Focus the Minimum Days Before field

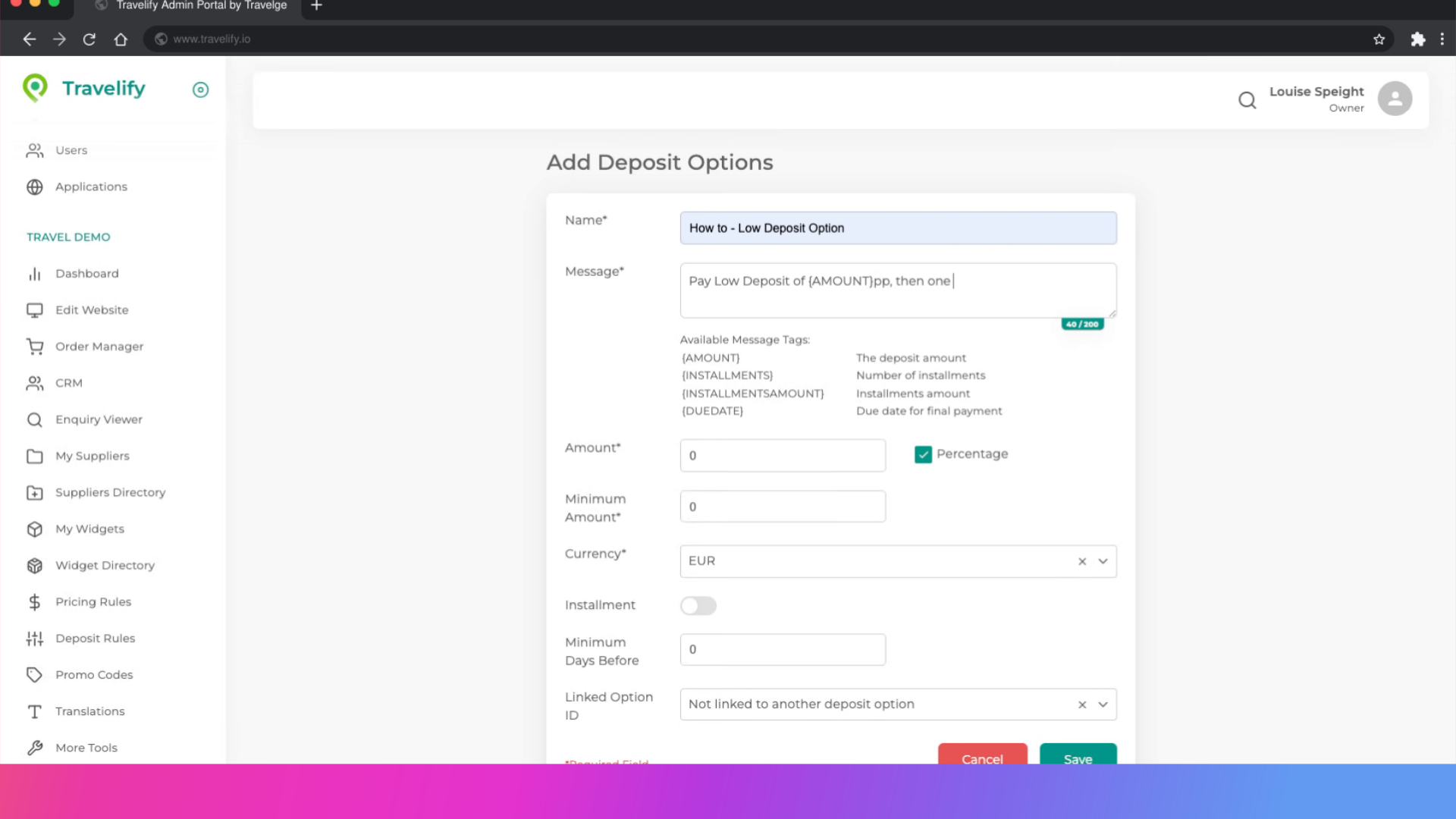782,650
